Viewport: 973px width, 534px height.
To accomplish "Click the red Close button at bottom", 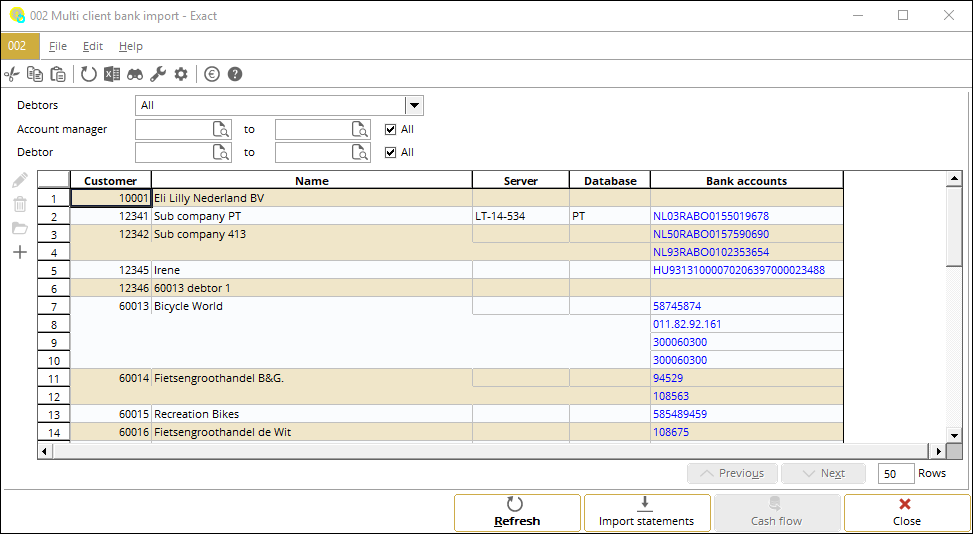I will coord(907,512).
